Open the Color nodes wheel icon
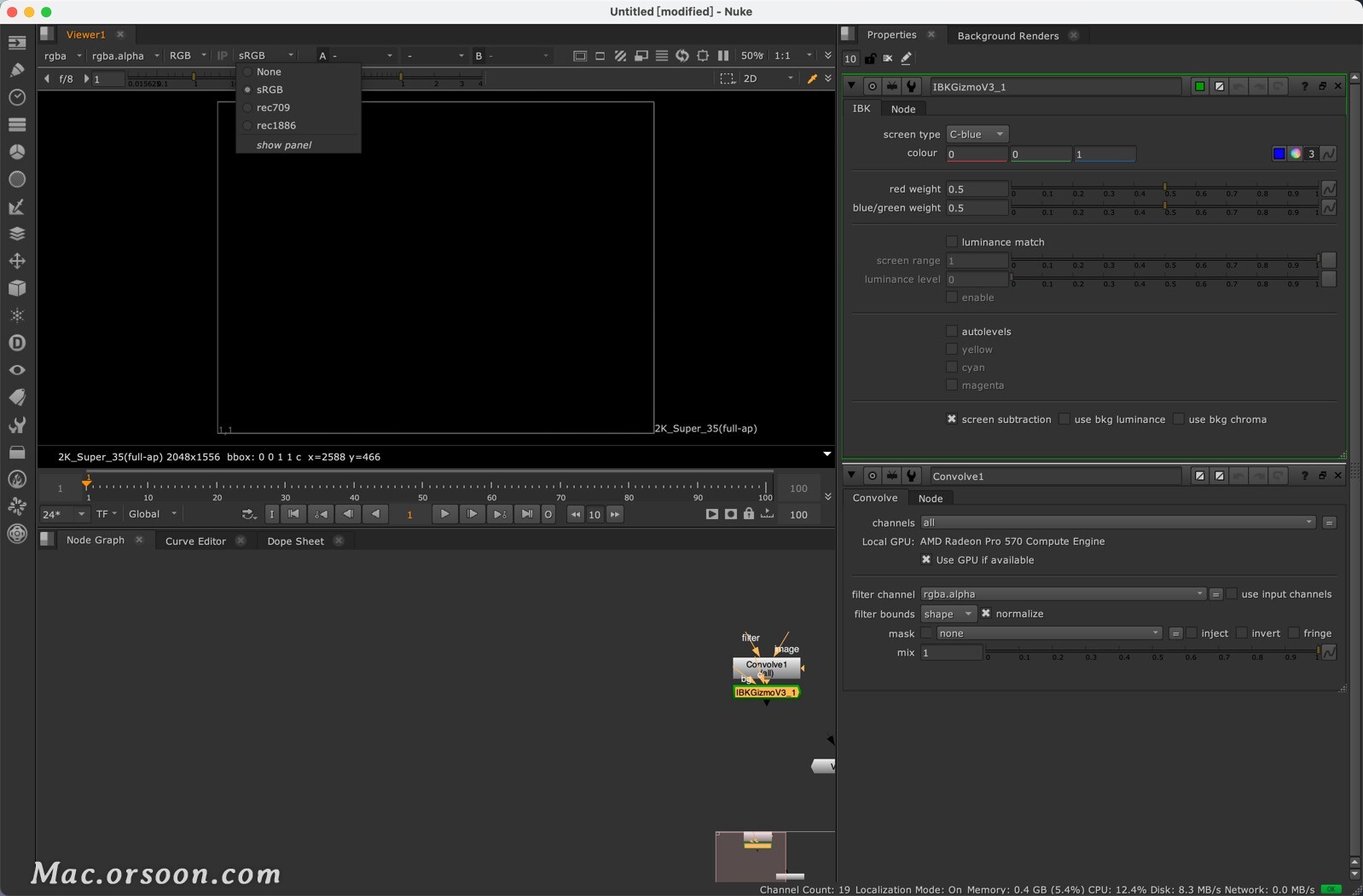This screenshot has height=896, width=1363. pos(16,152)
